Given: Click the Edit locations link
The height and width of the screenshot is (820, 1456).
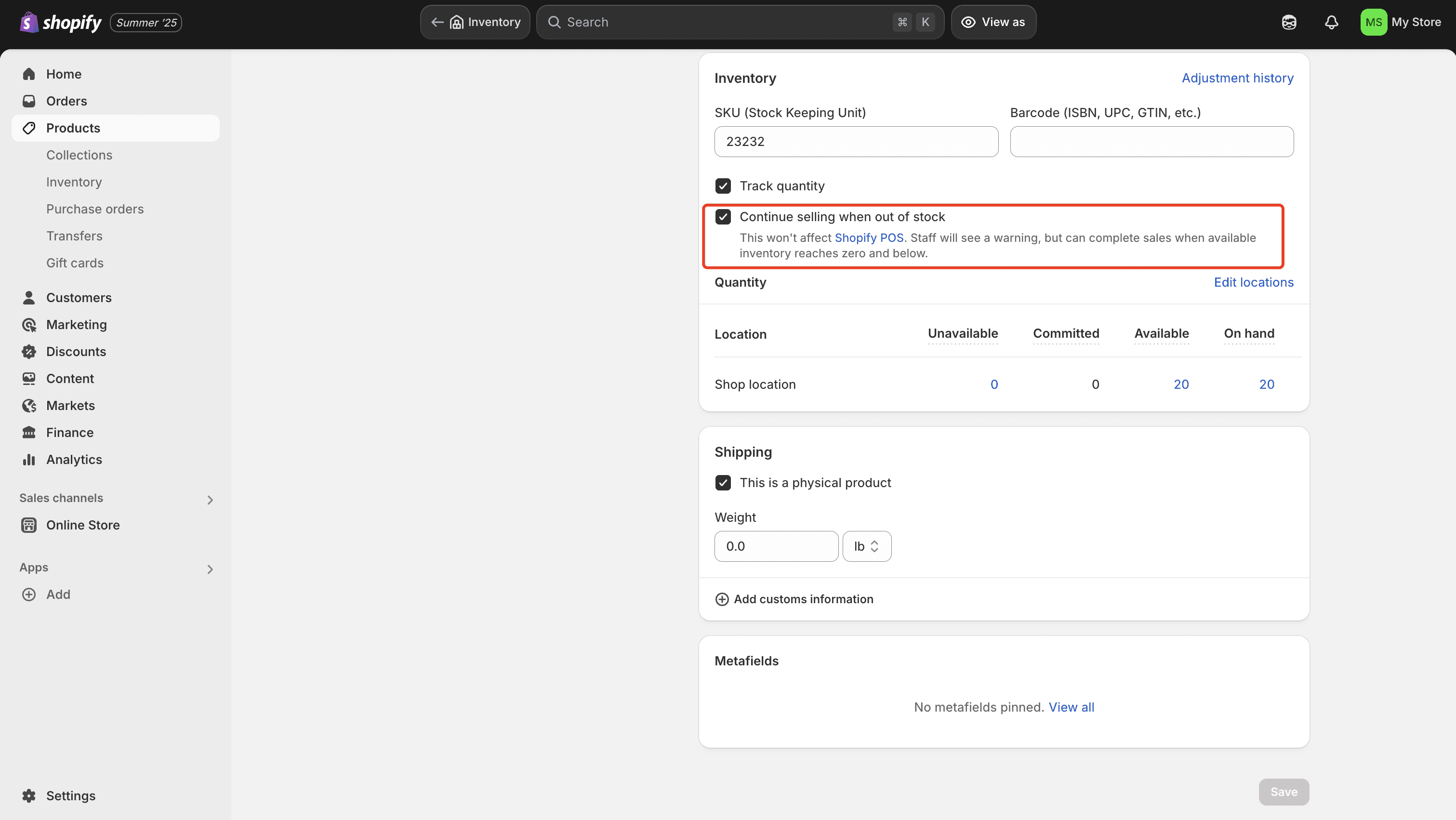Looking at the screenshot, I should click(x=1253, y=282).
